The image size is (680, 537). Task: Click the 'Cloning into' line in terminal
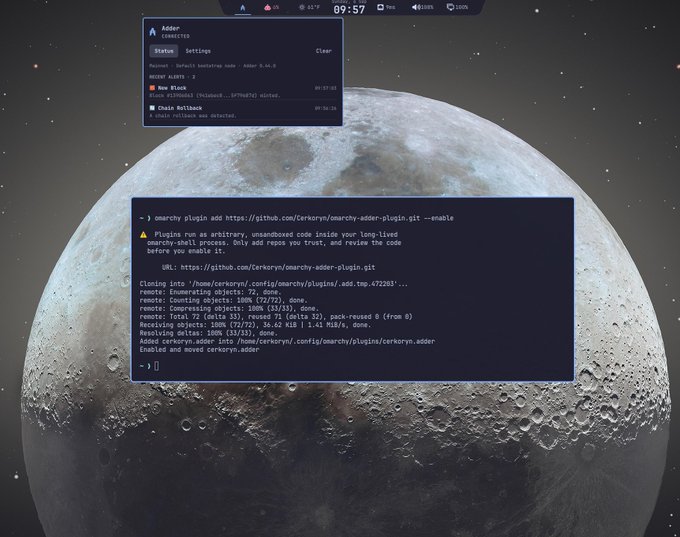(274, 284)
